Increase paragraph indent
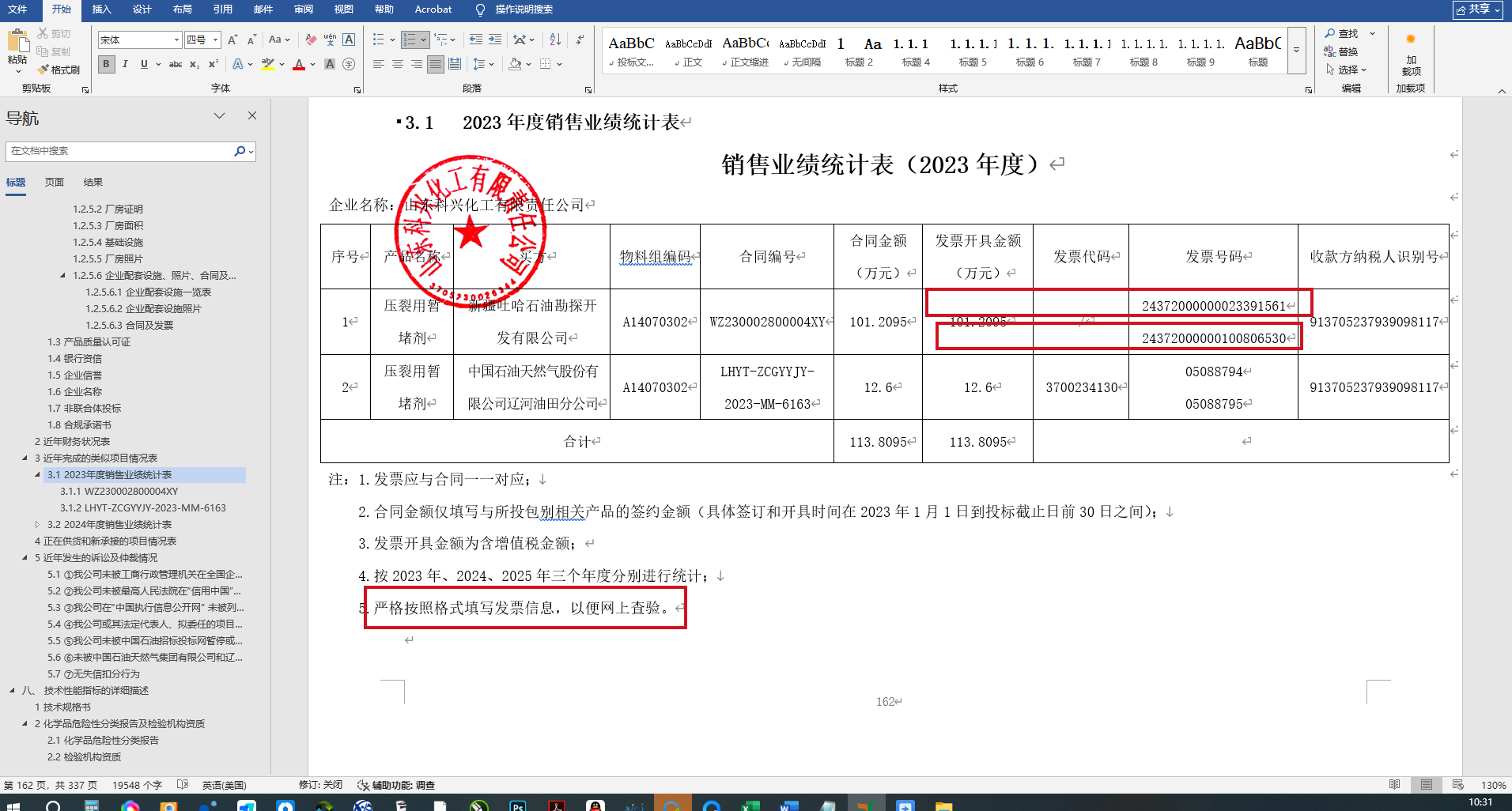The height and width of the screenshot is (811, 1512). 495,40
